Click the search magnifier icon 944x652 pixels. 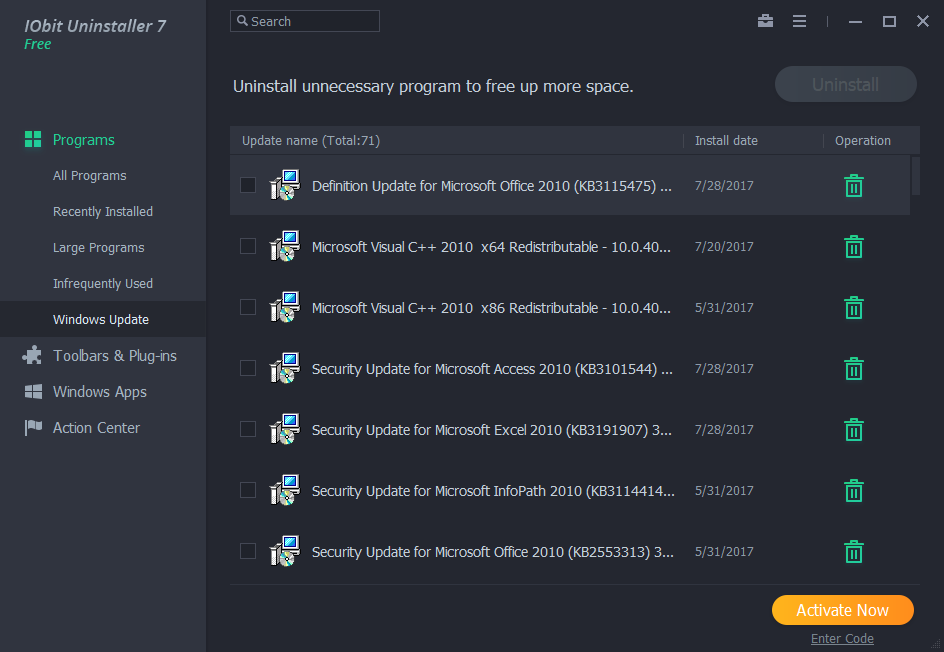click(x=242, y=21)
